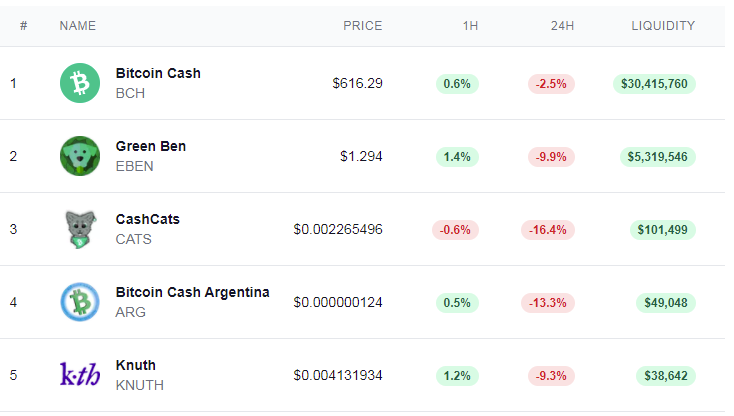Sort by the 1H column header
Viewport: 734px width, 416px height.
point(470,26)
